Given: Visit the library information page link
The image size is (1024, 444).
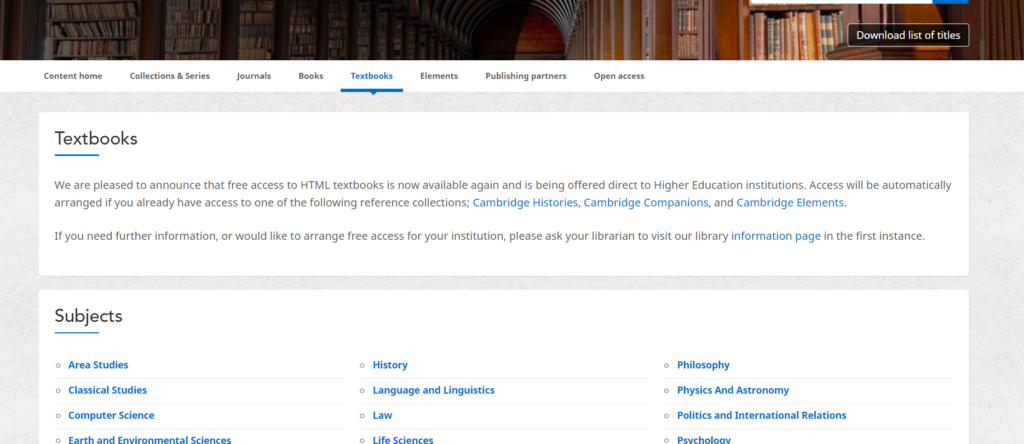Looking at the screenshot, I should (x=776, y=236).
